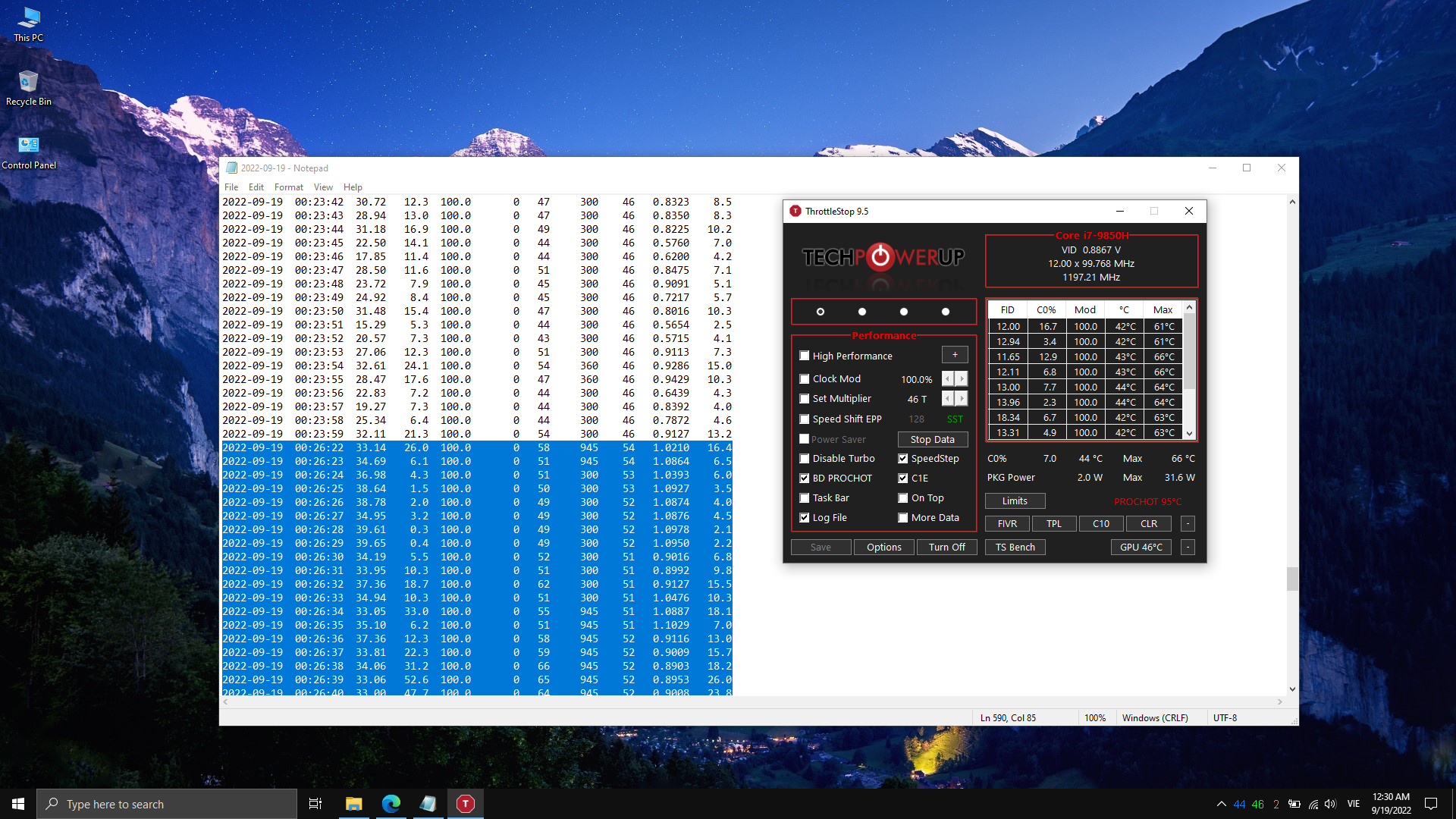Screen dimensions: 1456x819
Task: Open the volume tray icon
Action: point(1331,804)
